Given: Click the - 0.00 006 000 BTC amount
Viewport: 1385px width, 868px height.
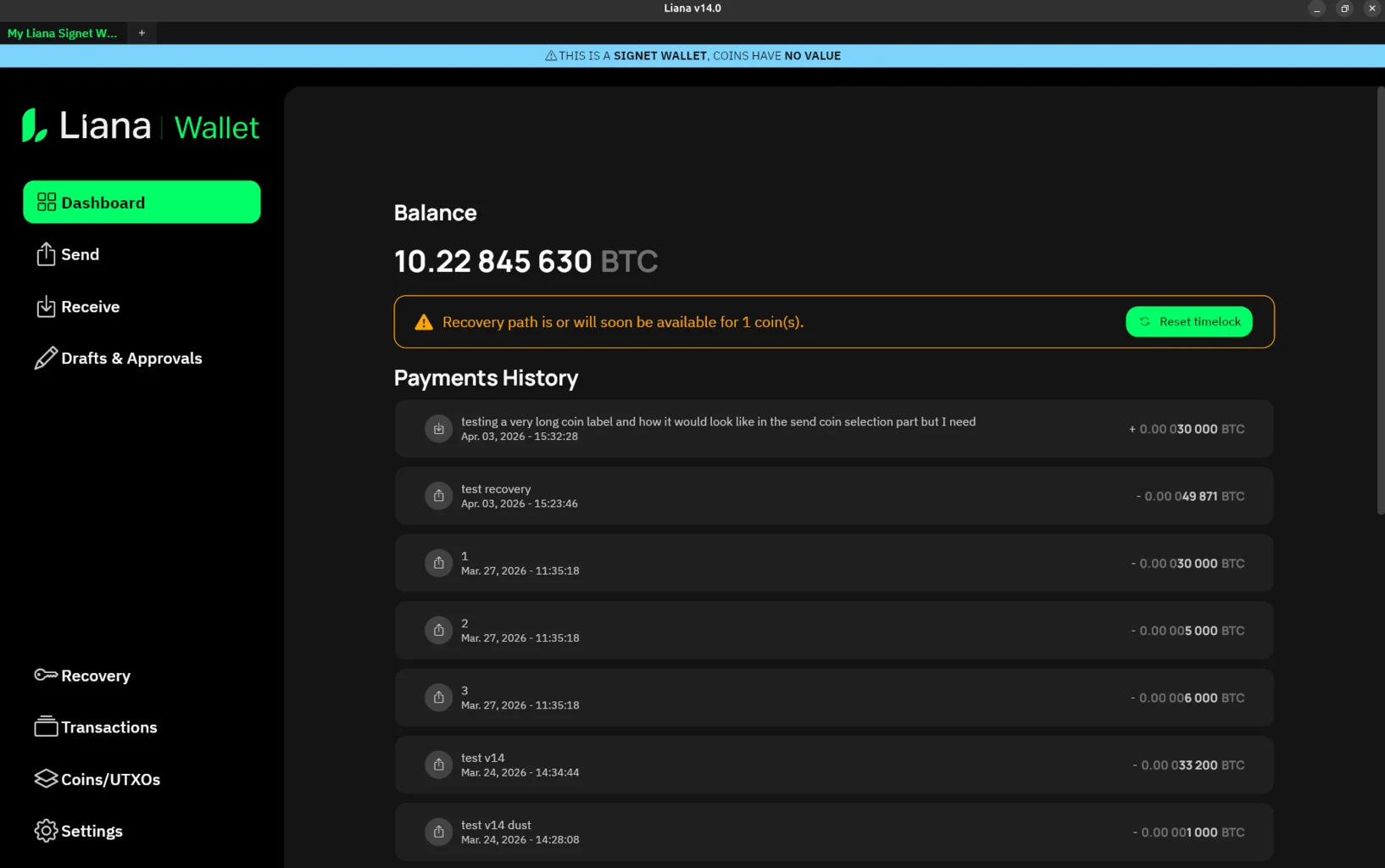Looking at the screenshot, I should click(x=1188, y=698).
